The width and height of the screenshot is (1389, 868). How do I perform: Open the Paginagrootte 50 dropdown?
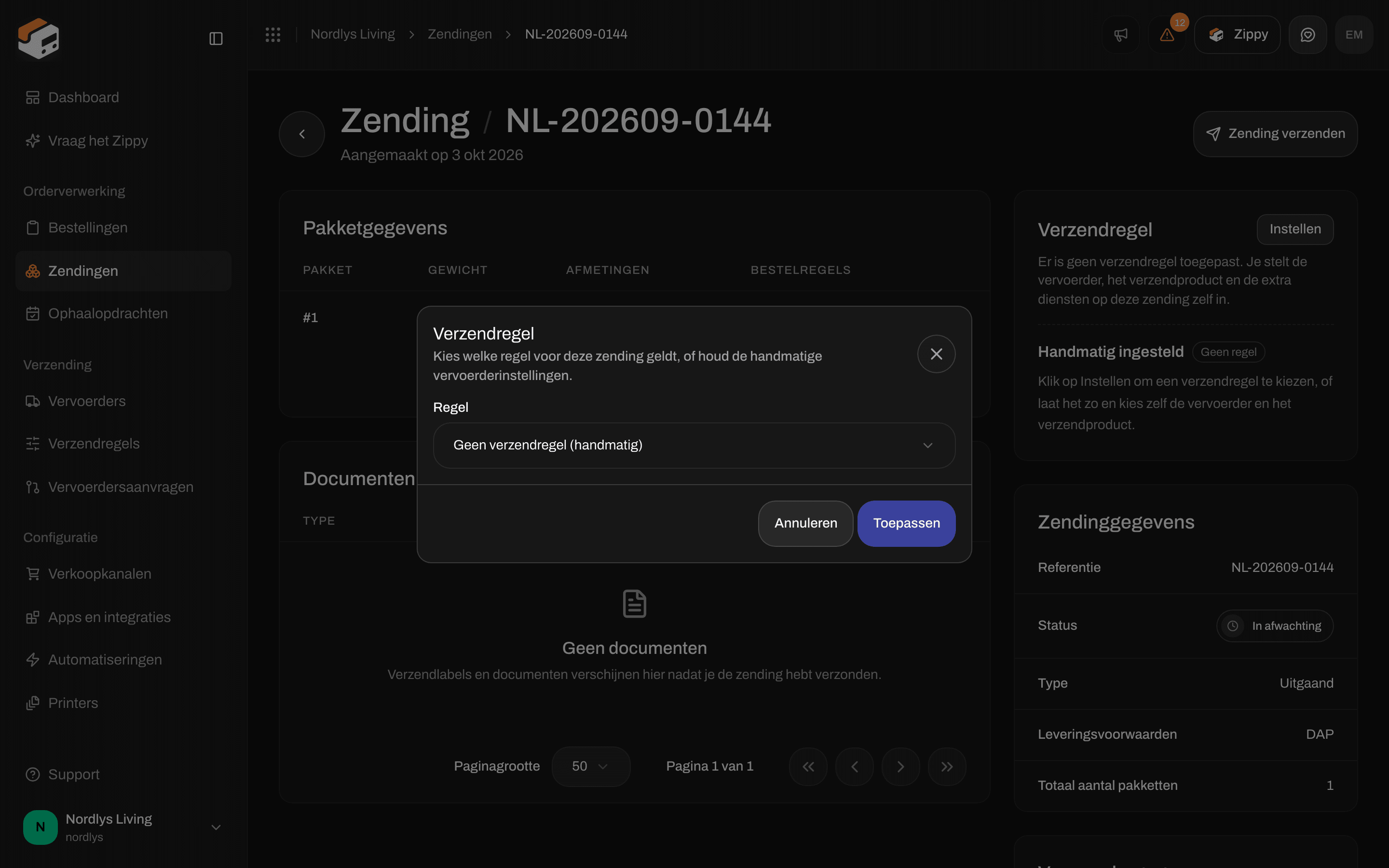(591, 766)
